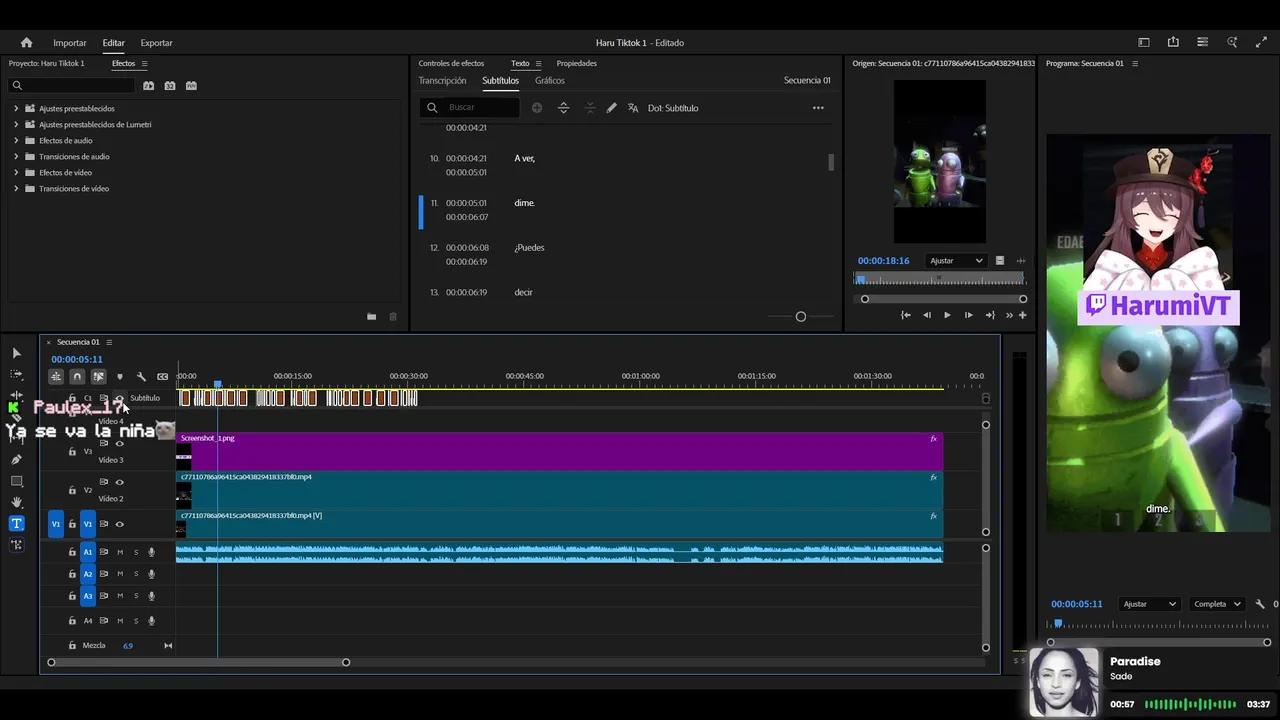The height and width of the screenshot is (720, 1280).
Task: Click the timeline Add Marker icon
Action: click(x=119, y=377)
